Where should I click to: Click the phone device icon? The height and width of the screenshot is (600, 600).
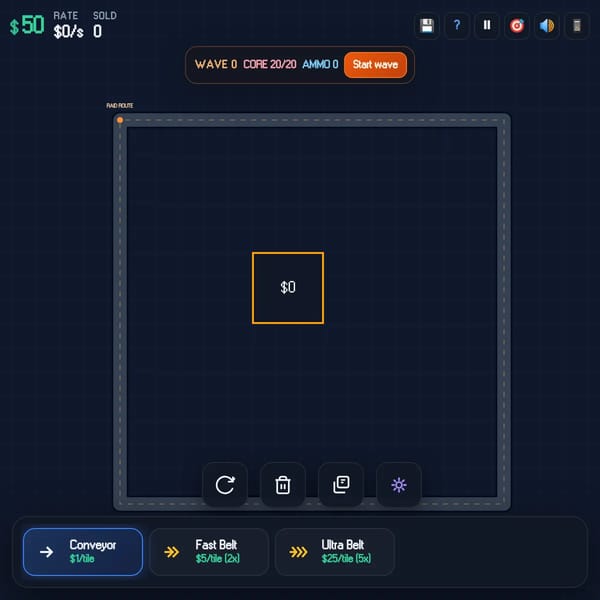tap(577, 26)
